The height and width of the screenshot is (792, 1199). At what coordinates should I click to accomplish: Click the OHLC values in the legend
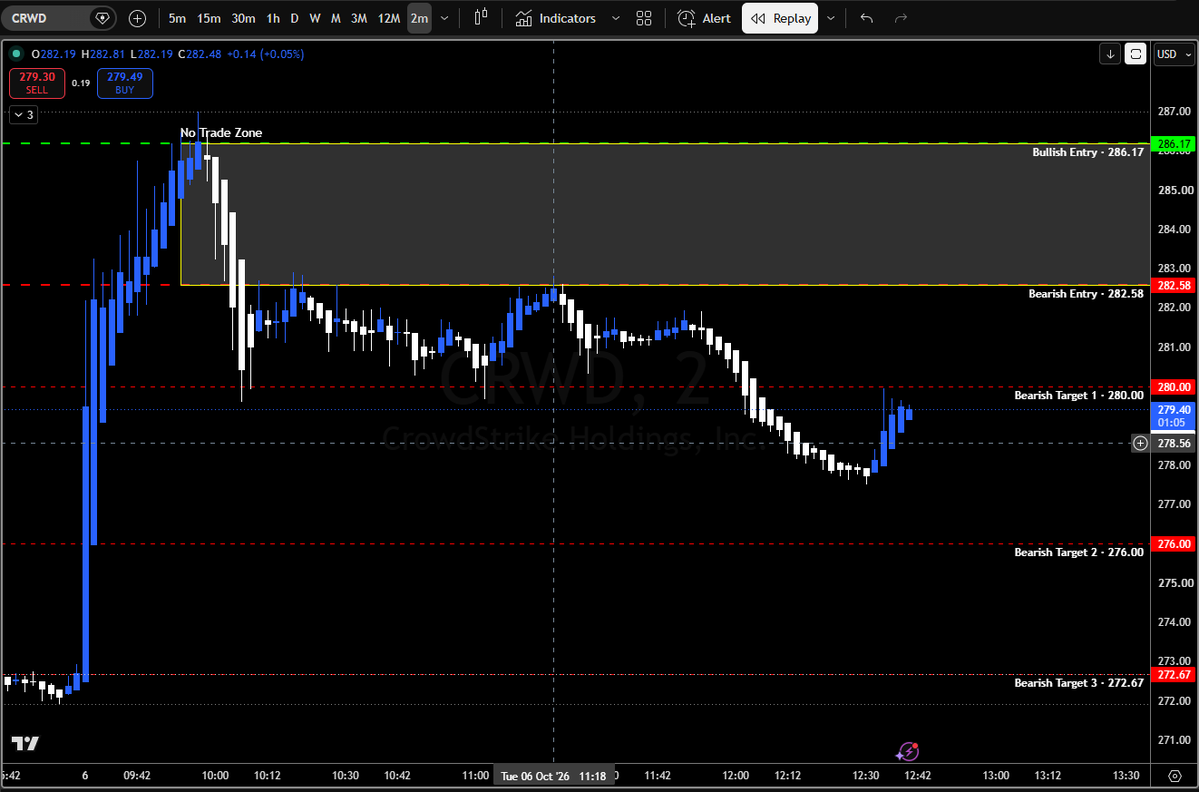pyautogui.click(x=167, y=54)
